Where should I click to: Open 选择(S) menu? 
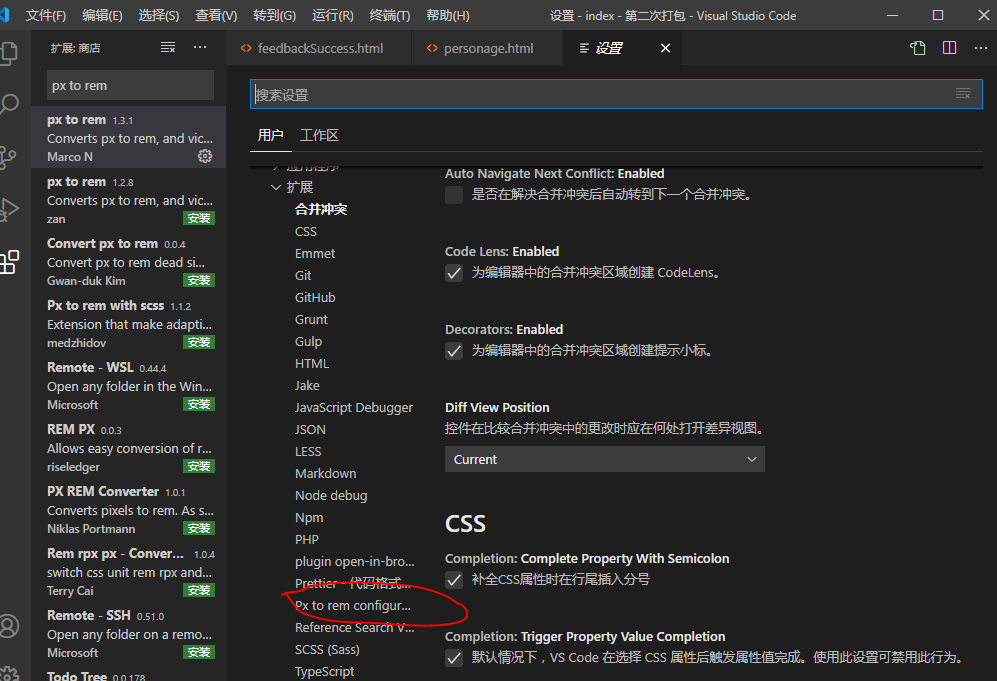pyautogui.click(x=159, y=15)
